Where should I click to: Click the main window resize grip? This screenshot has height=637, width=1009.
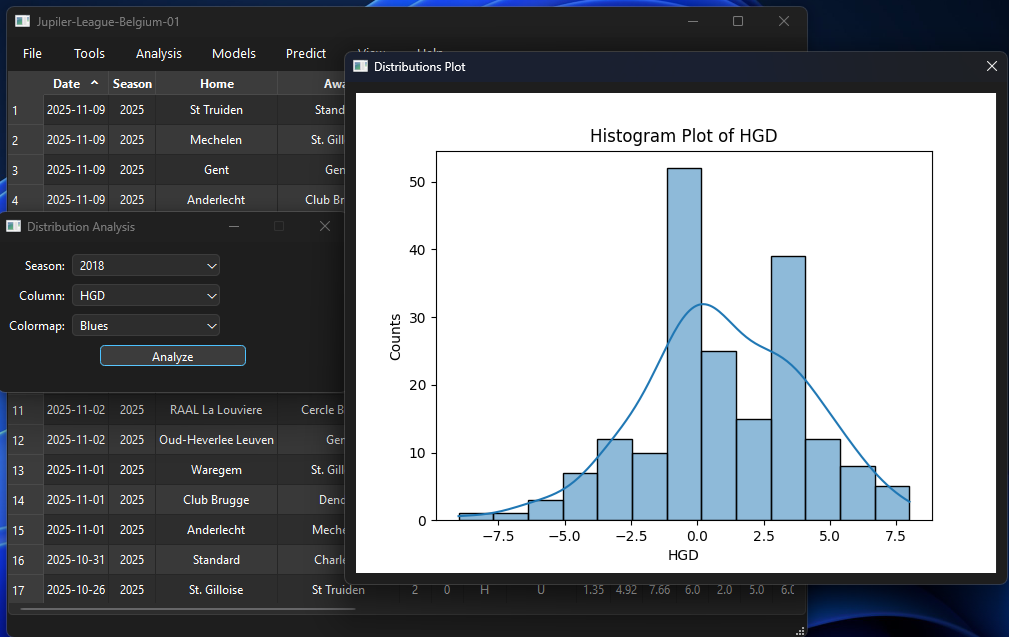[801, 631]
